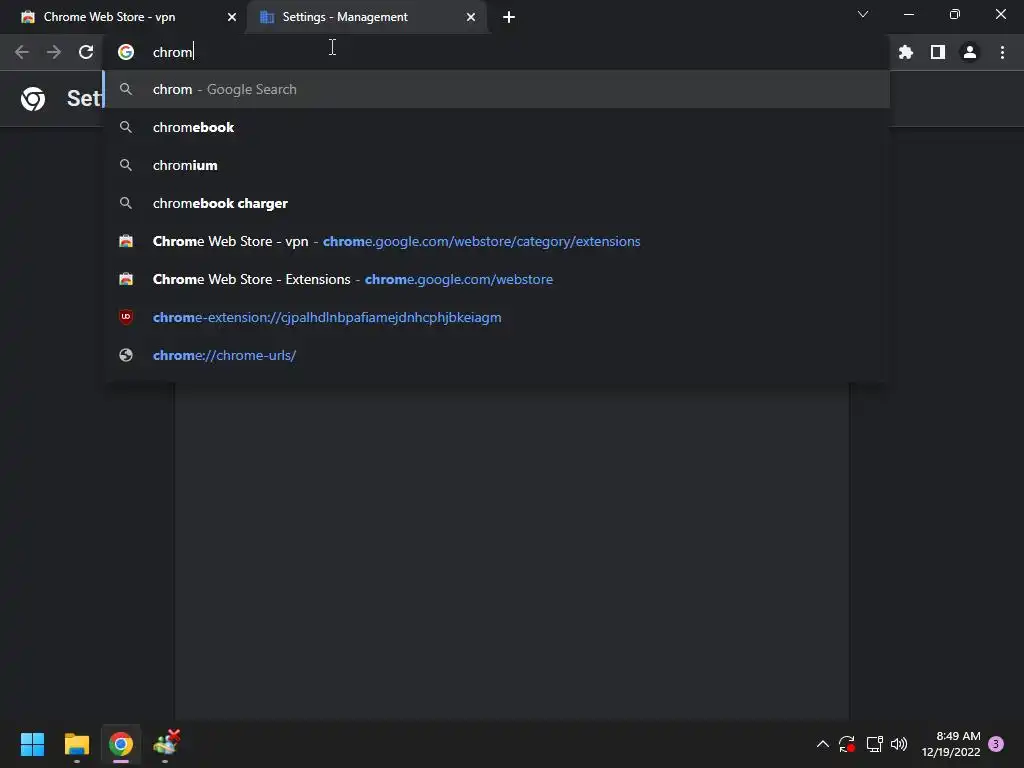Open the Chrome three-dot menu

click(x=1002, y=52)
